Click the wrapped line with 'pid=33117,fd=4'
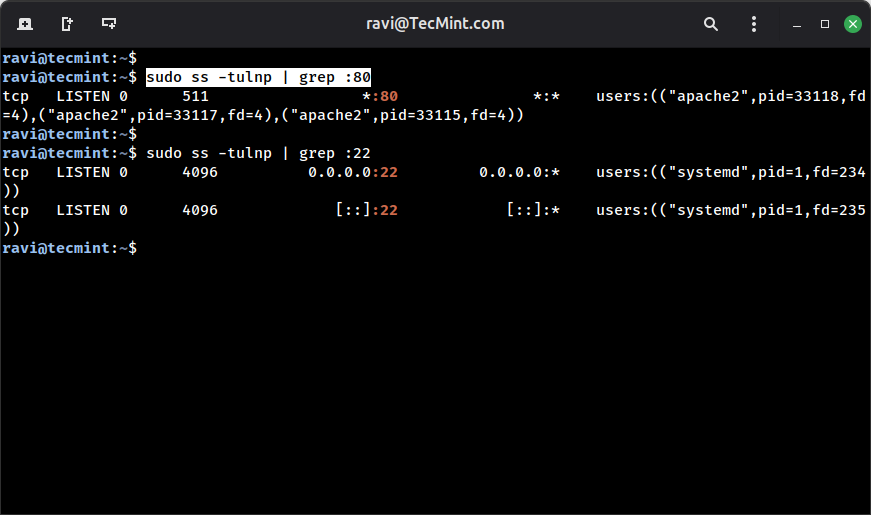The width and height of the screenshot is (871, 515). point(263,115)
